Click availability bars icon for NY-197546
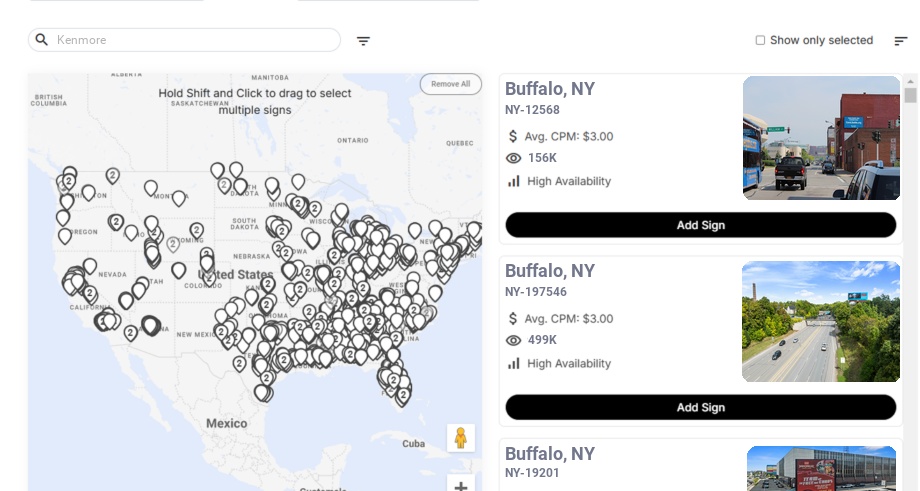The width and height of the screenshot is (920, 491). coord(514,363)
